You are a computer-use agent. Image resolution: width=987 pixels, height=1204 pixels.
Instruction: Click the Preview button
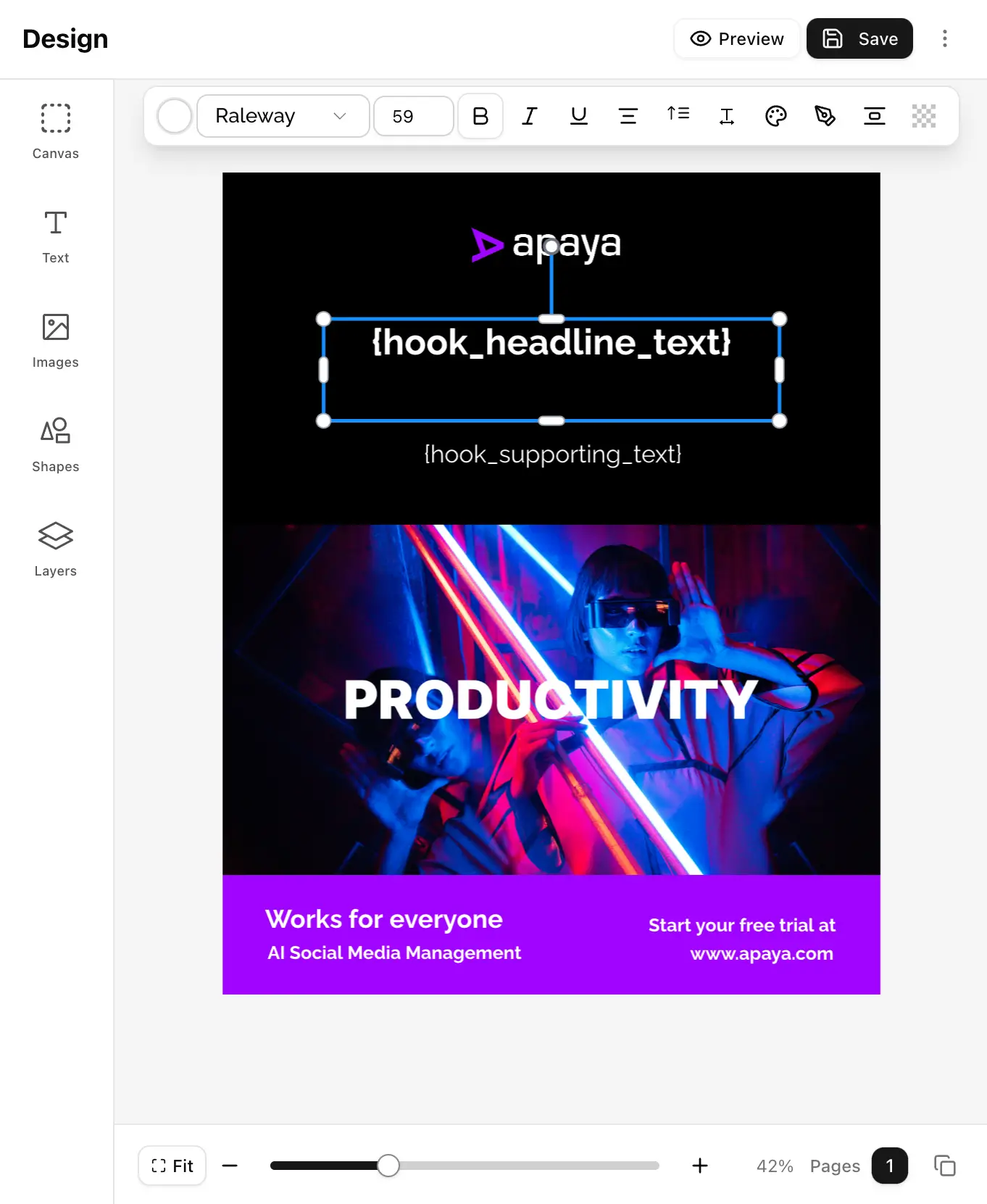736,38
